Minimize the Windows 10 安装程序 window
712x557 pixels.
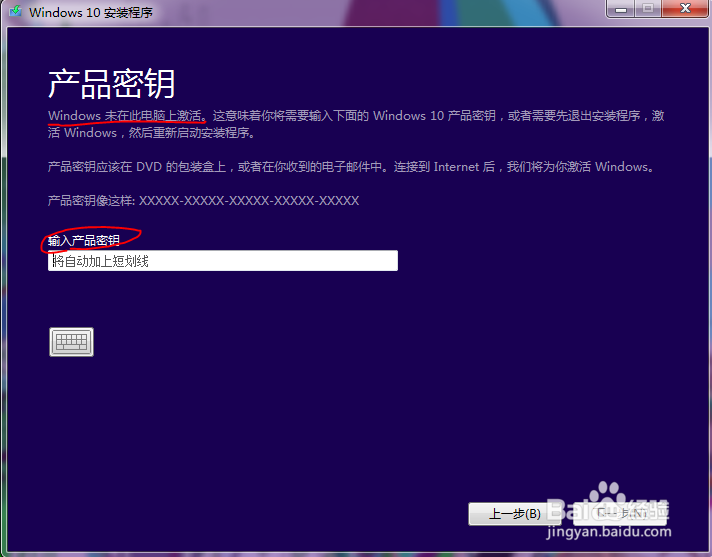[x=621, y=9]
